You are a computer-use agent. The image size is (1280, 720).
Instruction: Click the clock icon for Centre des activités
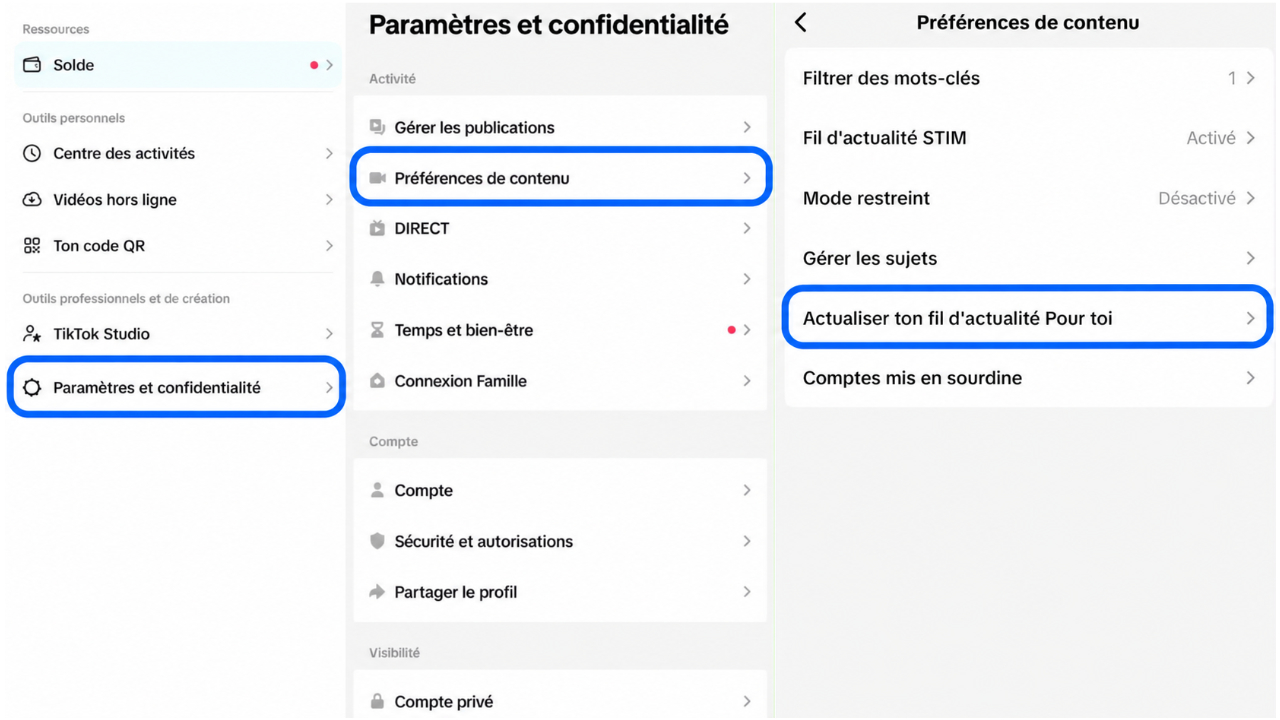pos(32,153)
